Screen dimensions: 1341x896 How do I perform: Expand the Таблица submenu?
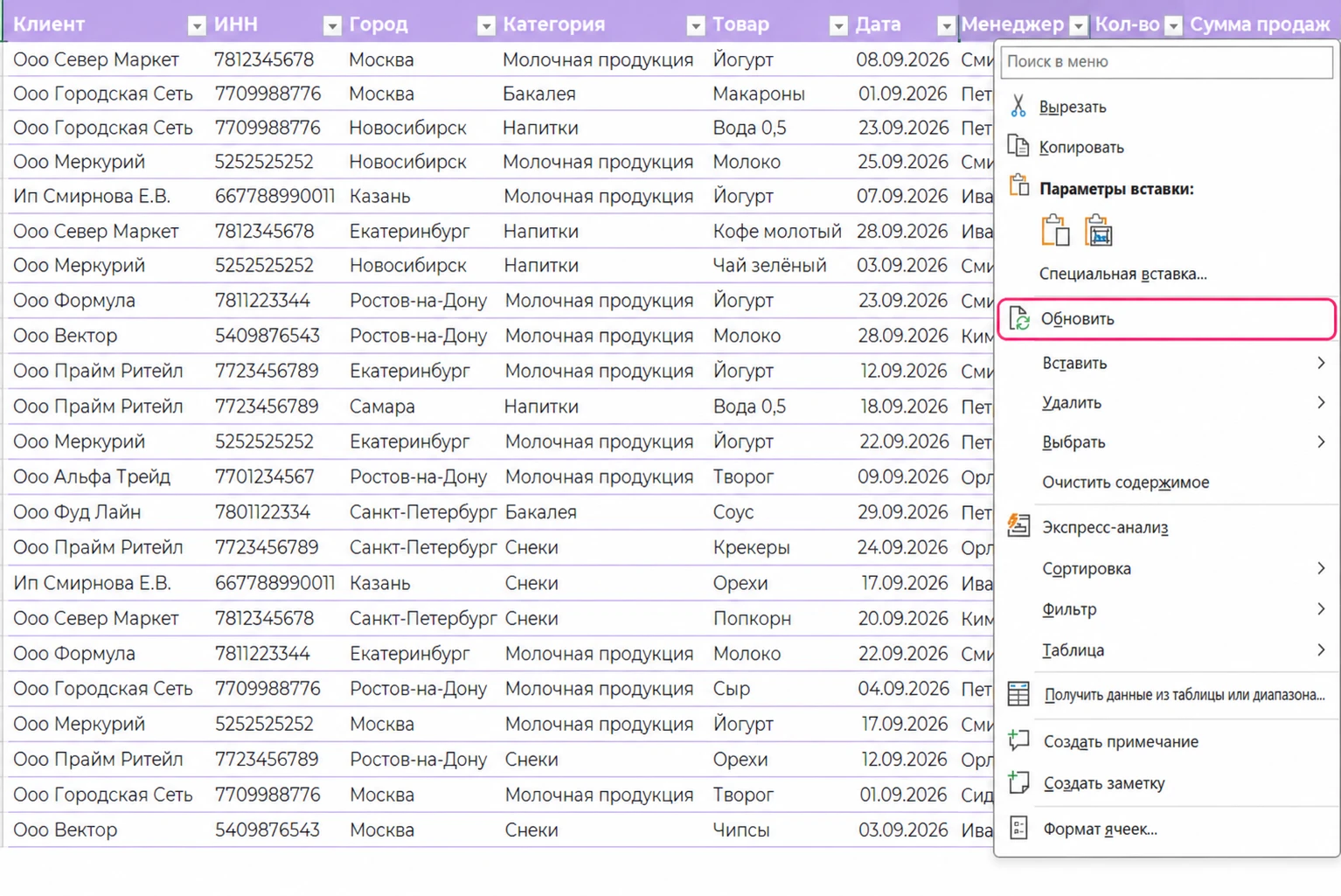[1166, 649]
